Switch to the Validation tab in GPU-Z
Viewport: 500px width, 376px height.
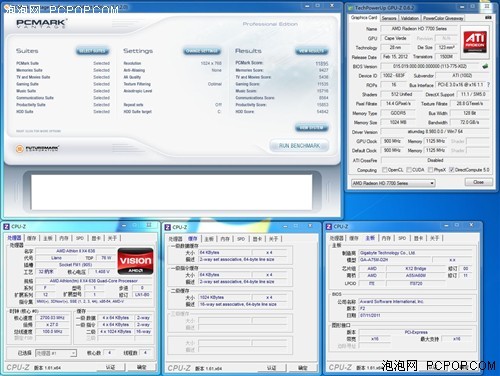pyautogui.click(x=410, y=18)
